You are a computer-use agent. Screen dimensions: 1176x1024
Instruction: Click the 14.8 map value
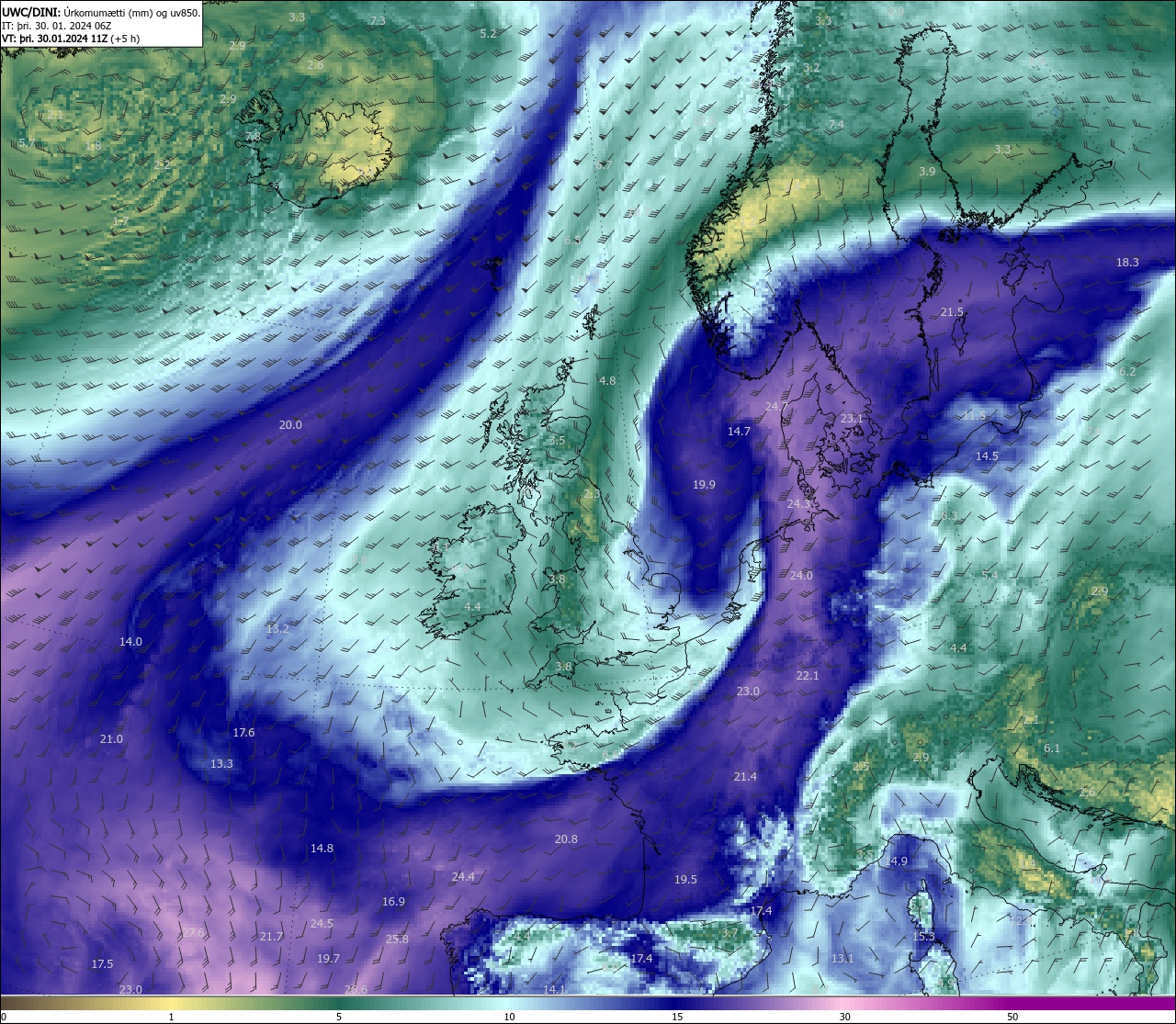pyautogui.click(x=322, y=849)
